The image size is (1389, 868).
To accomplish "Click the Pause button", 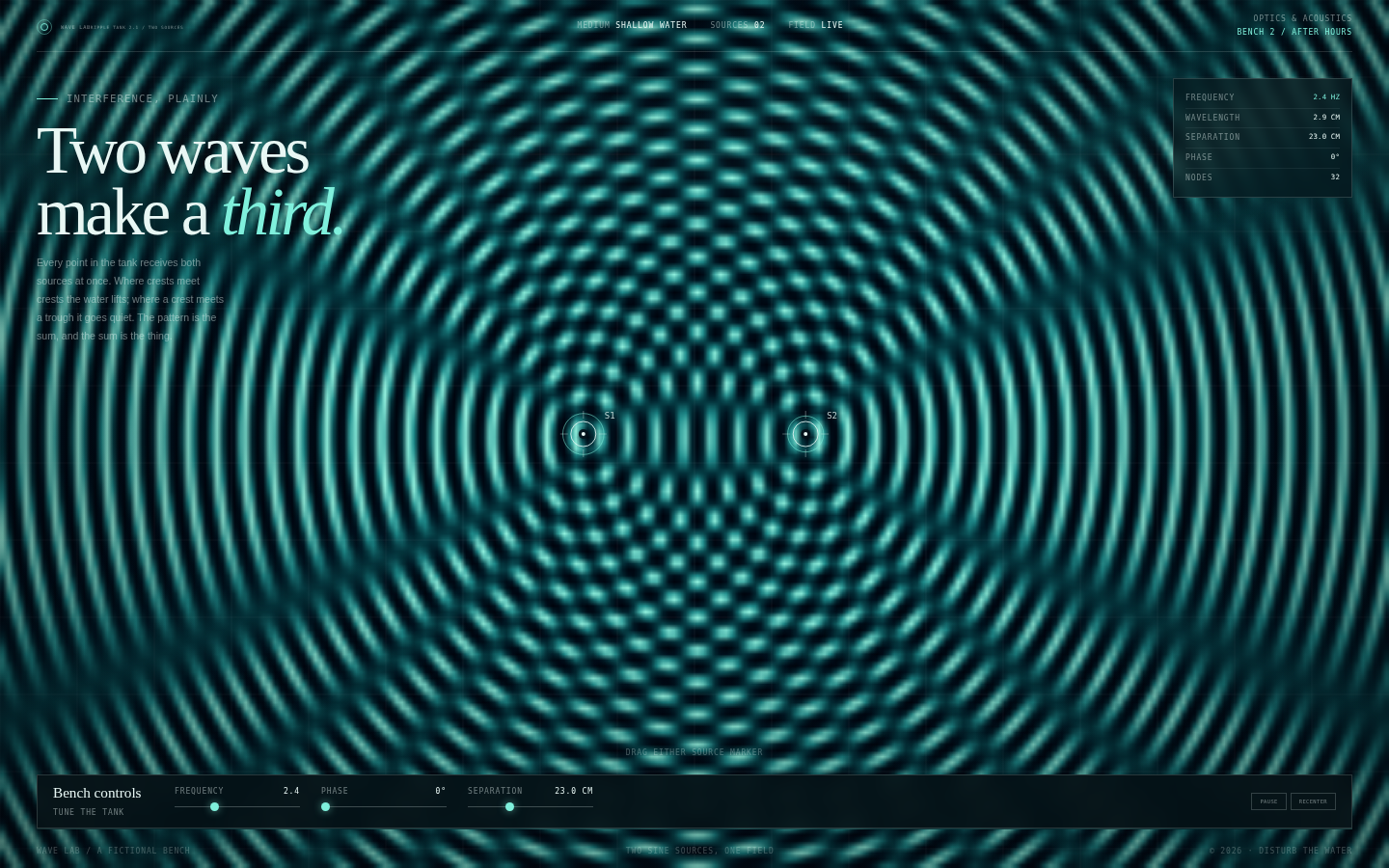I will click(1268, 801).
